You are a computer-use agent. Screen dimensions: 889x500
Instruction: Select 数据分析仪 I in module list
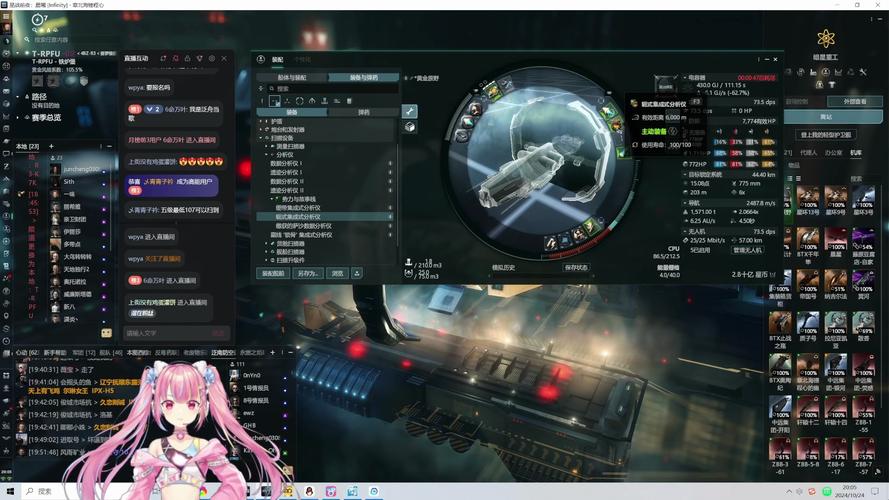tap(287, 163)
